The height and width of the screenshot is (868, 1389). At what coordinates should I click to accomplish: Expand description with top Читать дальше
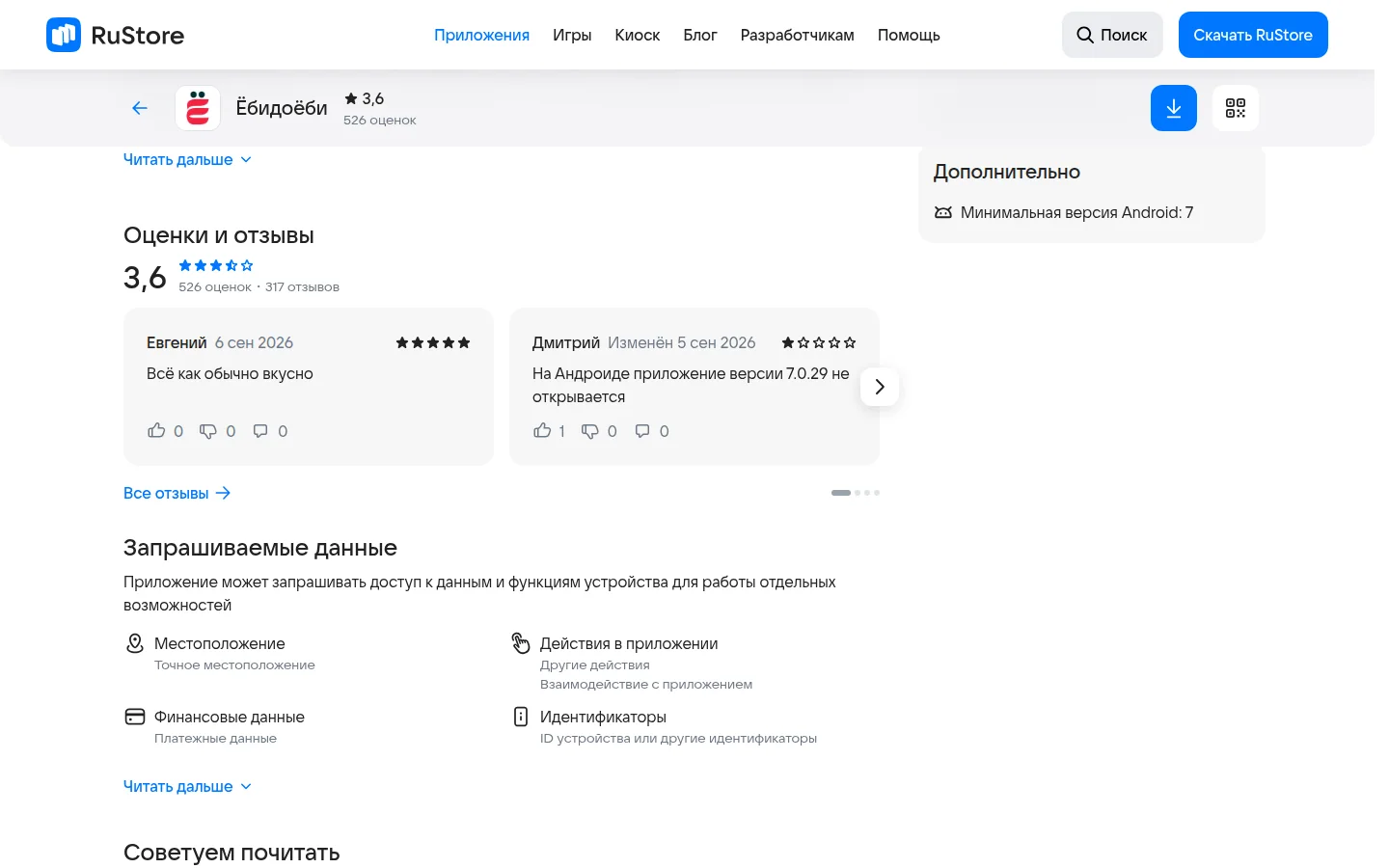coord(187,160)
